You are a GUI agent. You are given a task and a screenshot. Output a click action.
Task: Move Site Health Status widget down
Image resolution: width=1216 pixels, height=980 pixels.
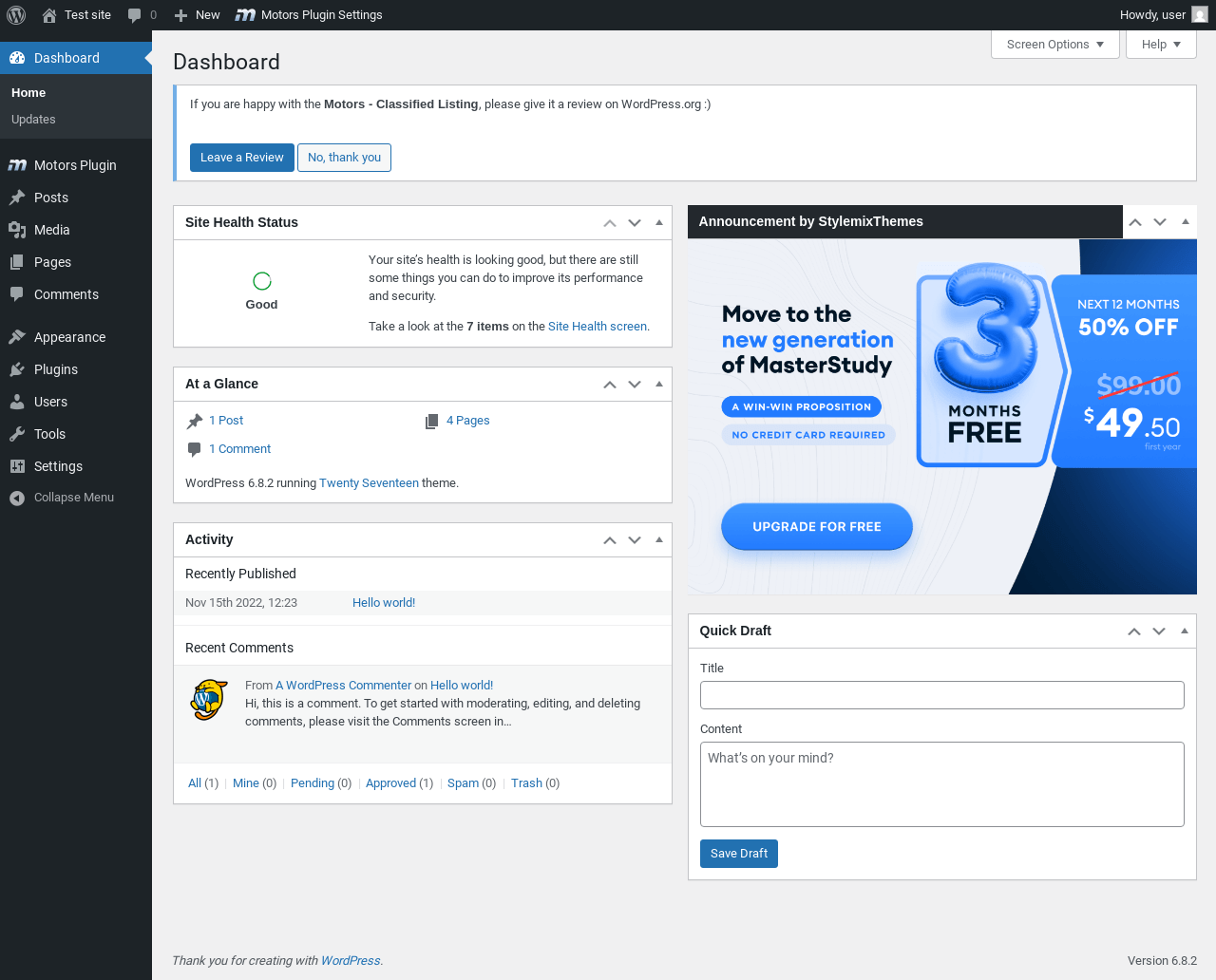pos(635,223)
